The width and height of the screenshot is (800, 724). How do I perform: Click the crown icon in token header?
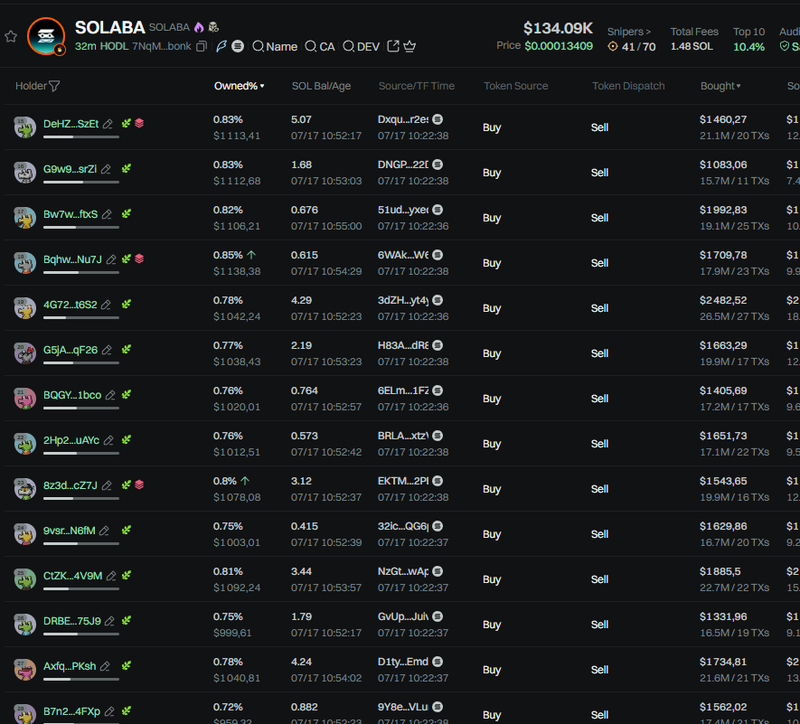[x=409, y=47]
